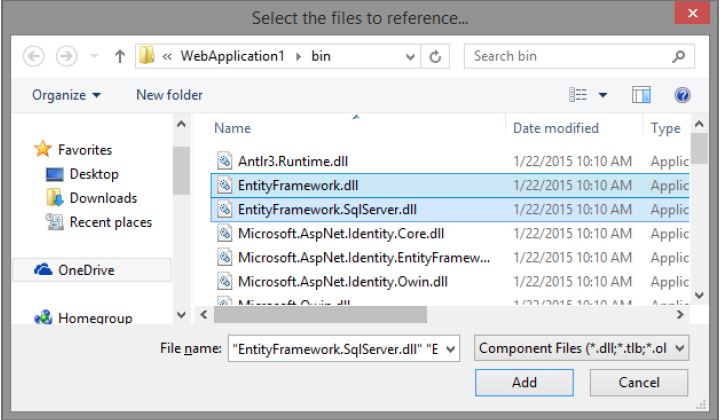Click the horizontal scrollbar thumb
Screen dimensions: 720x420
click(320, 315)
